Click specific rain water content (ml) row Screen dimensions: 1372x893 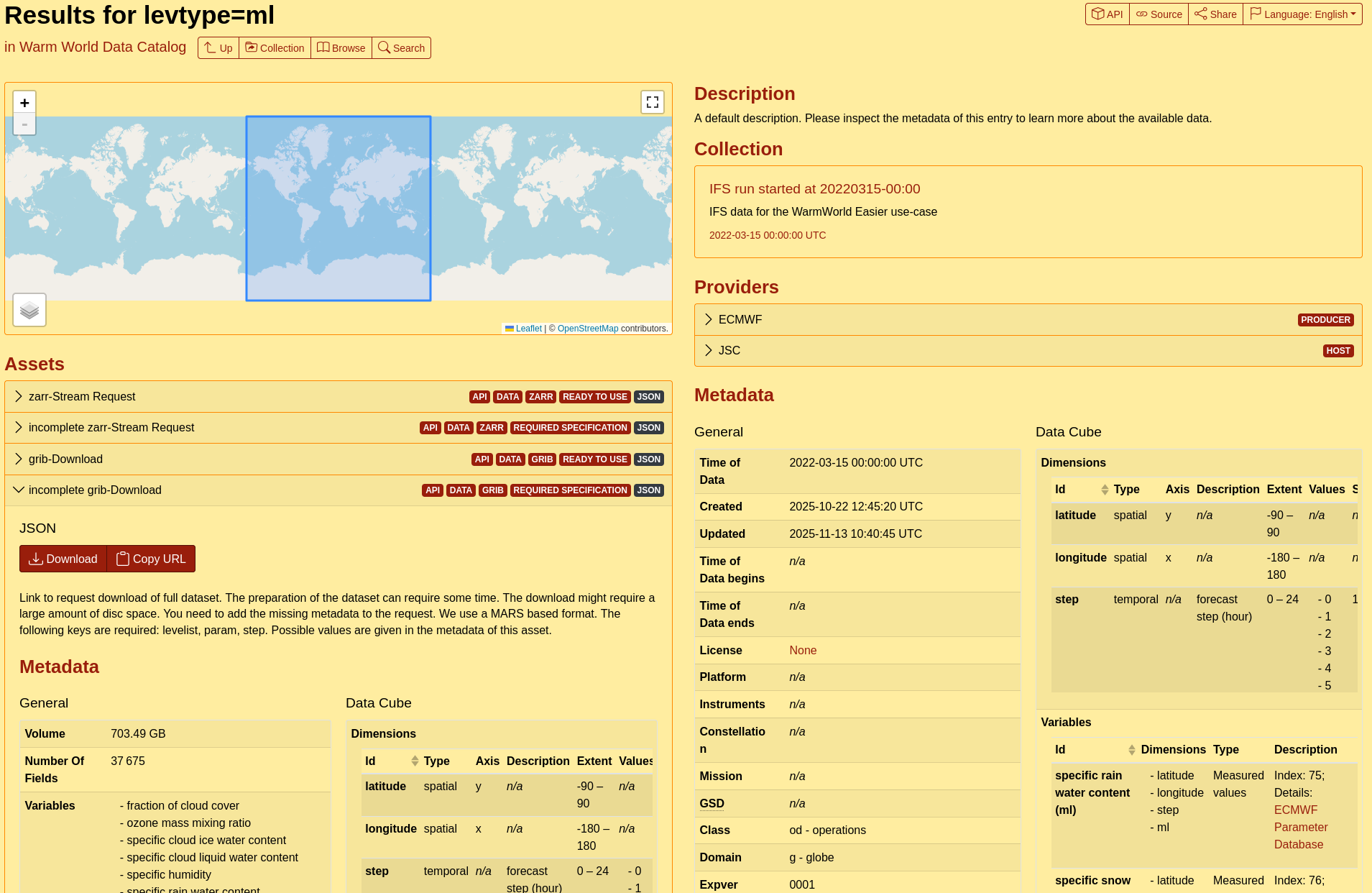(1204, 815)
